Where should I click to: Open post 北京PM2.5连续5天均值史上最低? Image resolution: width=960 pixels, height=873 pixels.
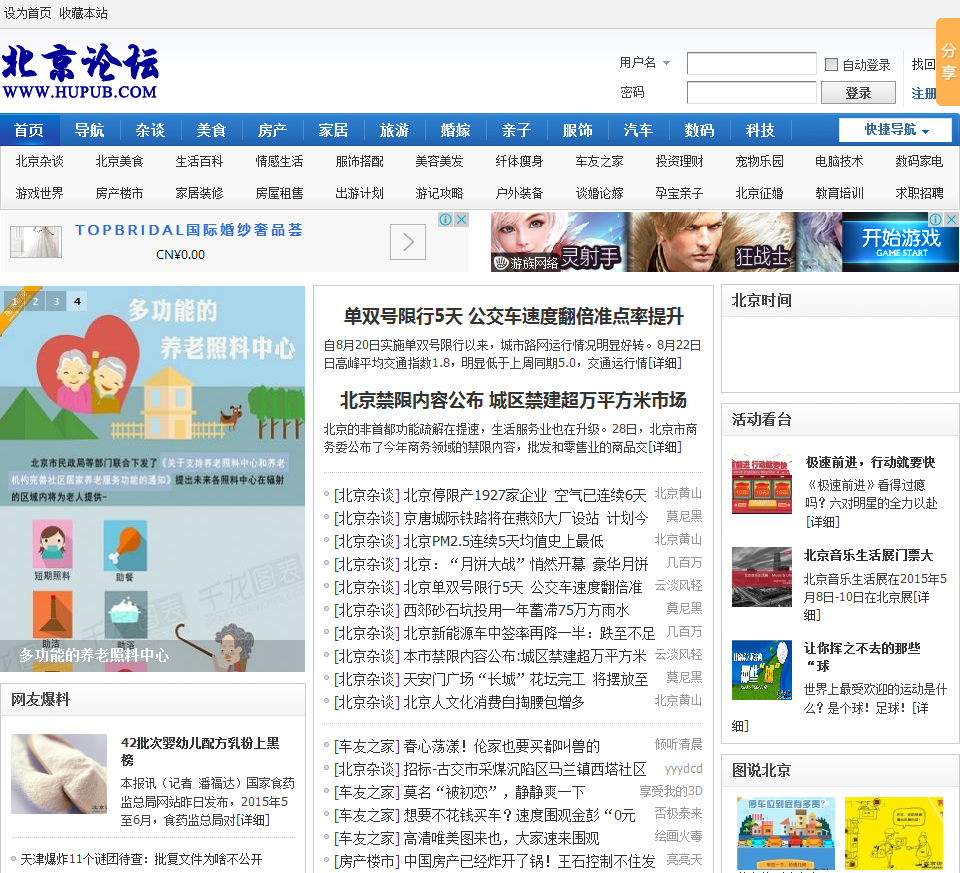point(503,541)
